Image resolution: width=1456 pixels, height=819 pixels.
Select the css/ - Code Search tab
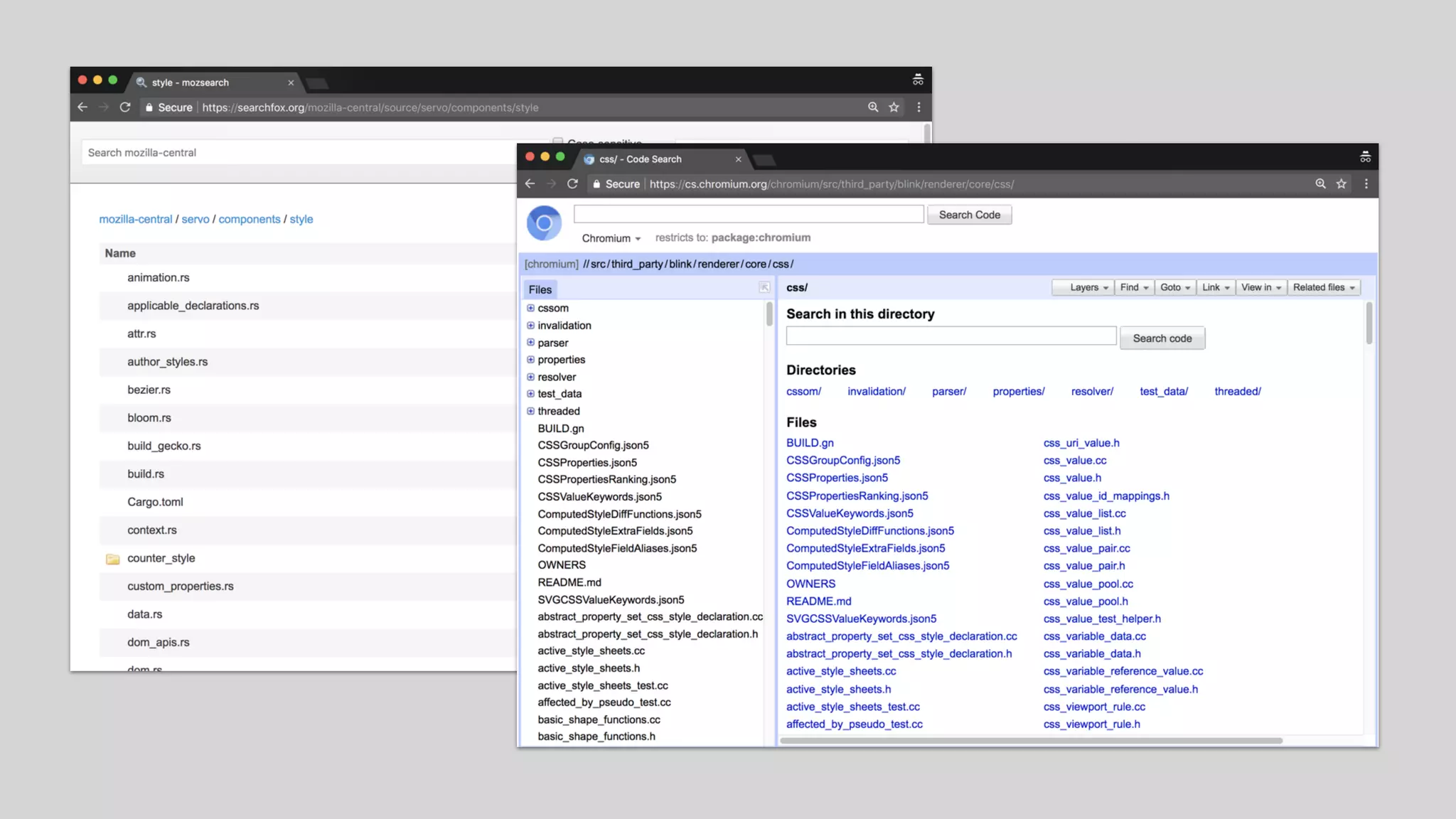[x=661, y=159]
